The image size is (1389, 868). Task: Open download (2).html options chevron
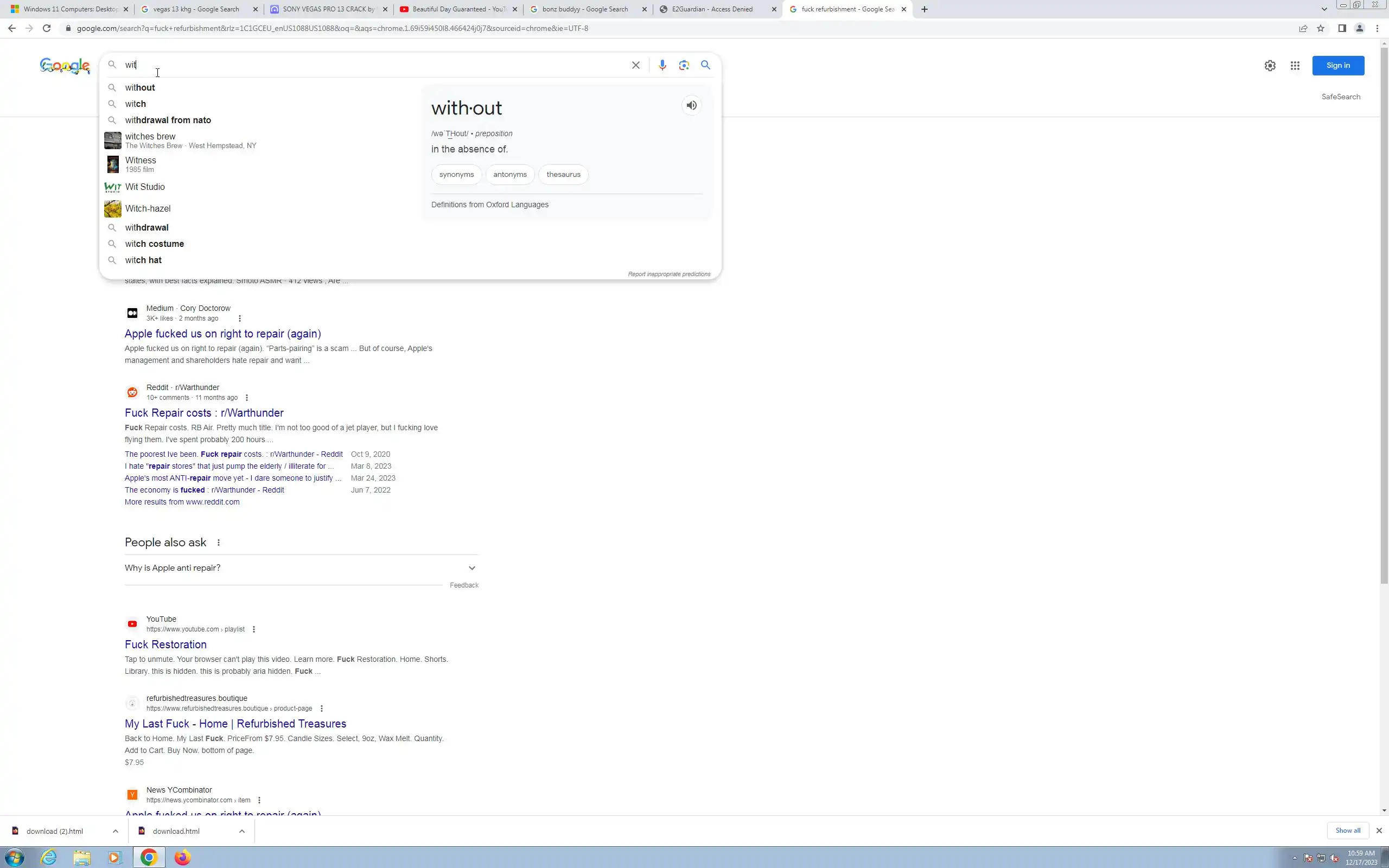click(116, 831)
